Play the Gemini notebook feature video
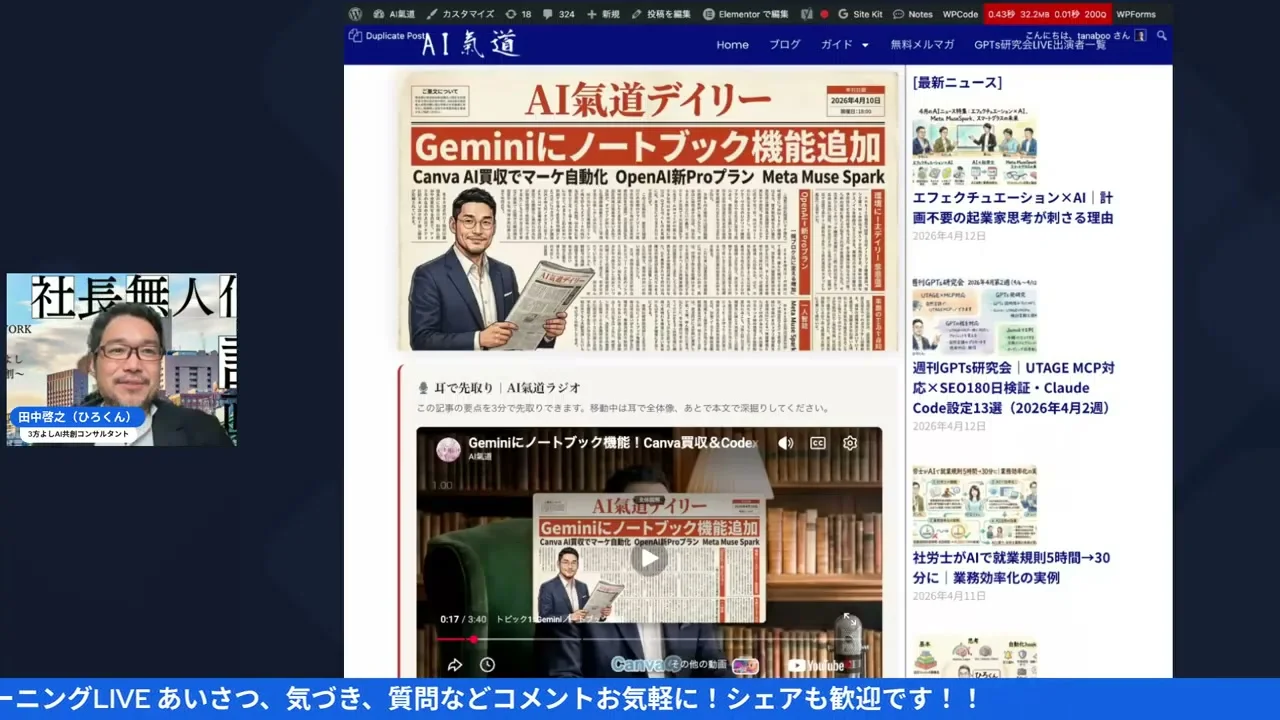The image size is (1280, 720). (649, 558)
